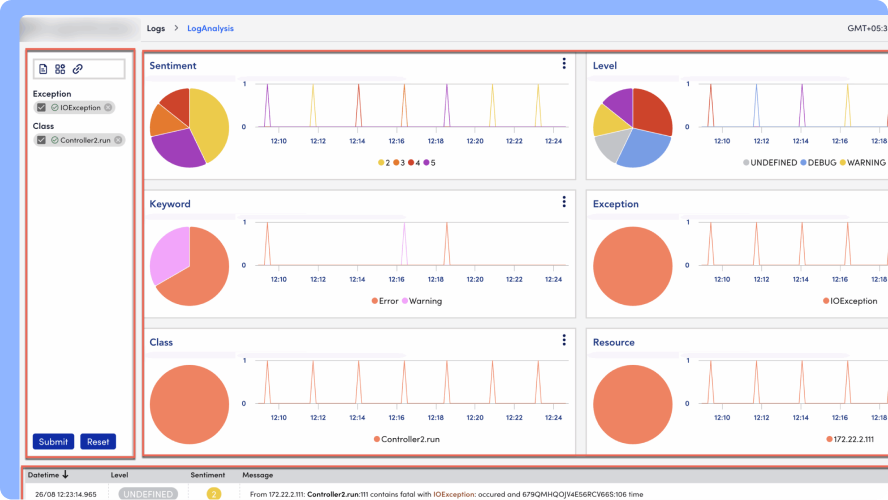
Task: Click the Error legend entry under Keyword
Action: [385, 301]
